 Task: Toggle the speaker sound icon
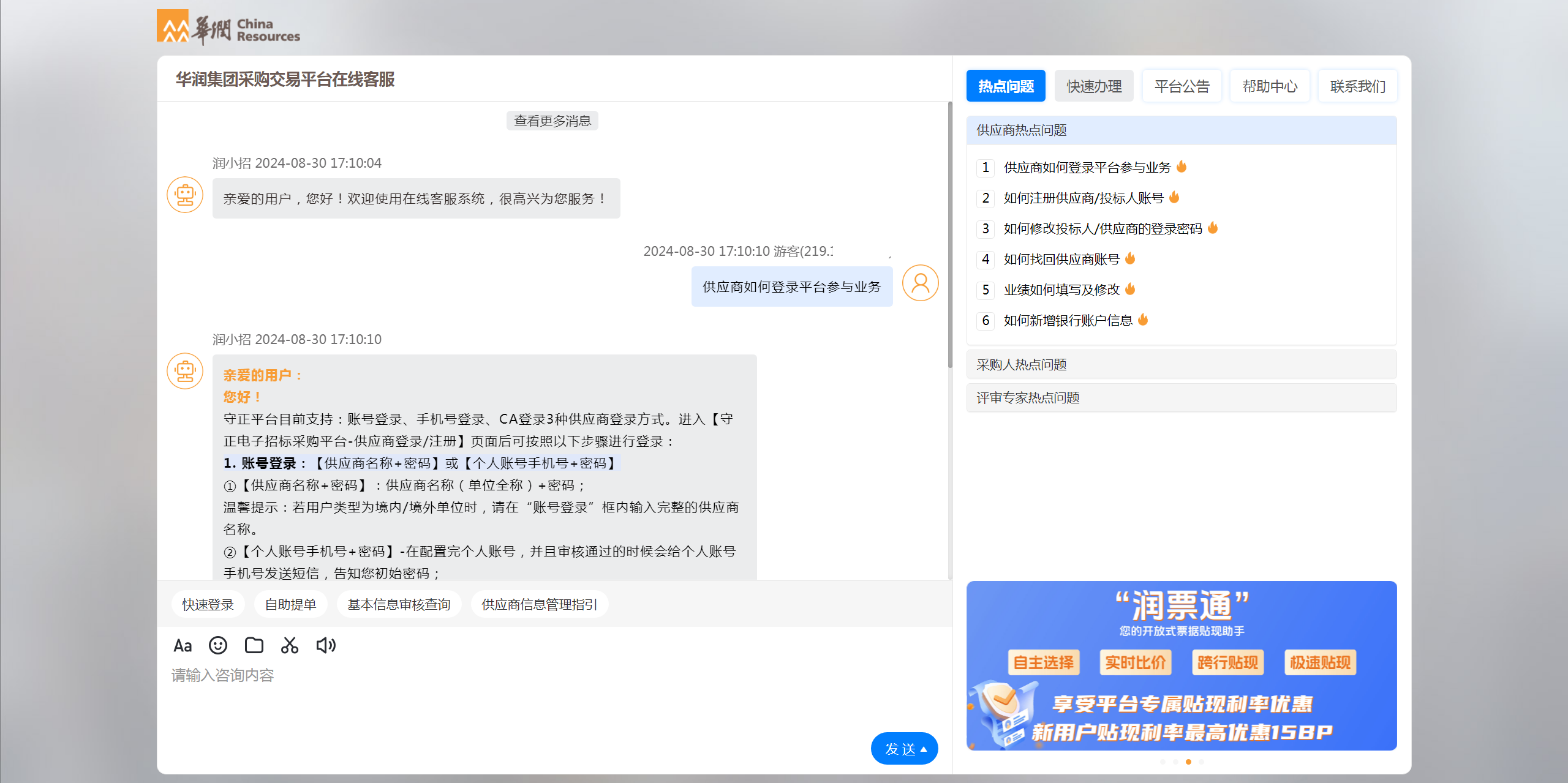click(x=326, y=646)
